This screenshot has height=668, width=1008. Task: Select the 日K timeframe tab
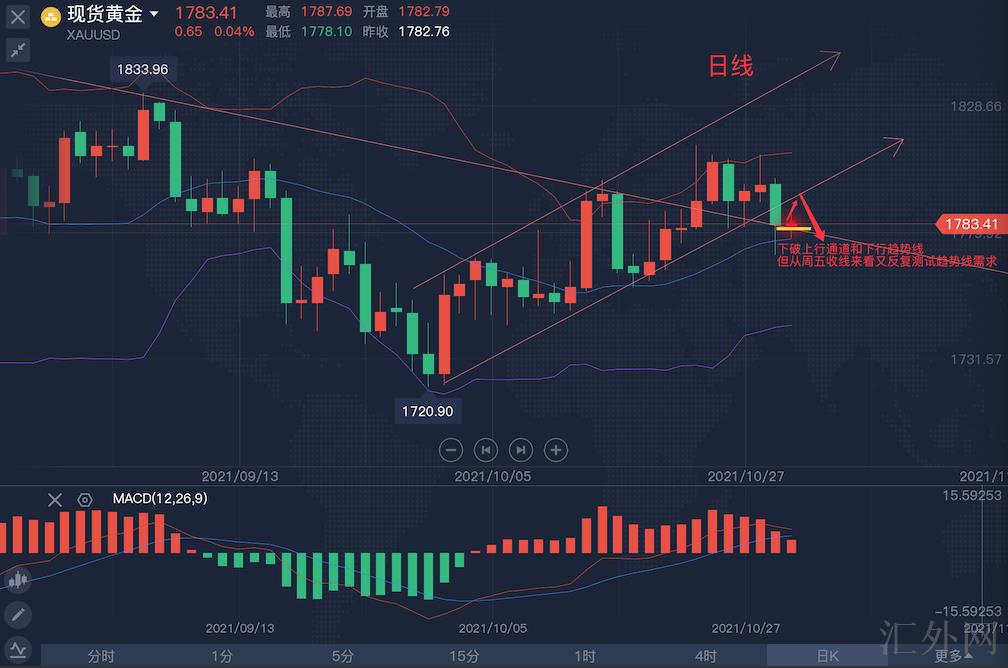coord(827,656)
